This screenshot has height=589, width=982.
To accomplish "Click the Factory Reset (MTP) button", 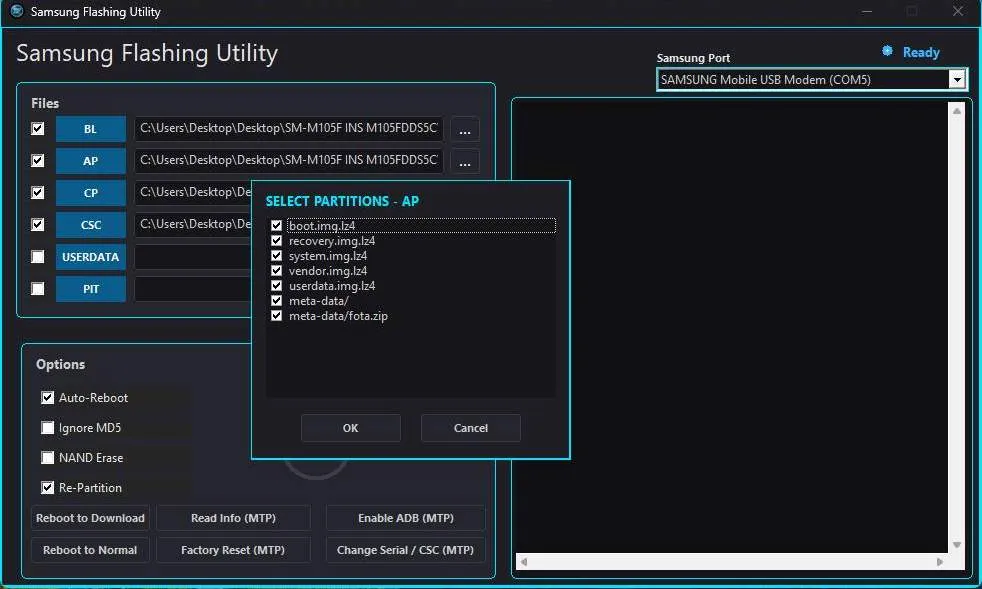I will (x=233, y=550).
